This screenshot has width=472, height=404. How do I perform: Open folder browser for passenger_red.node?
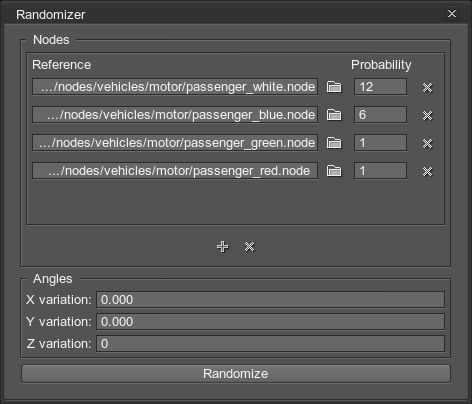click(x=334, y=171)
